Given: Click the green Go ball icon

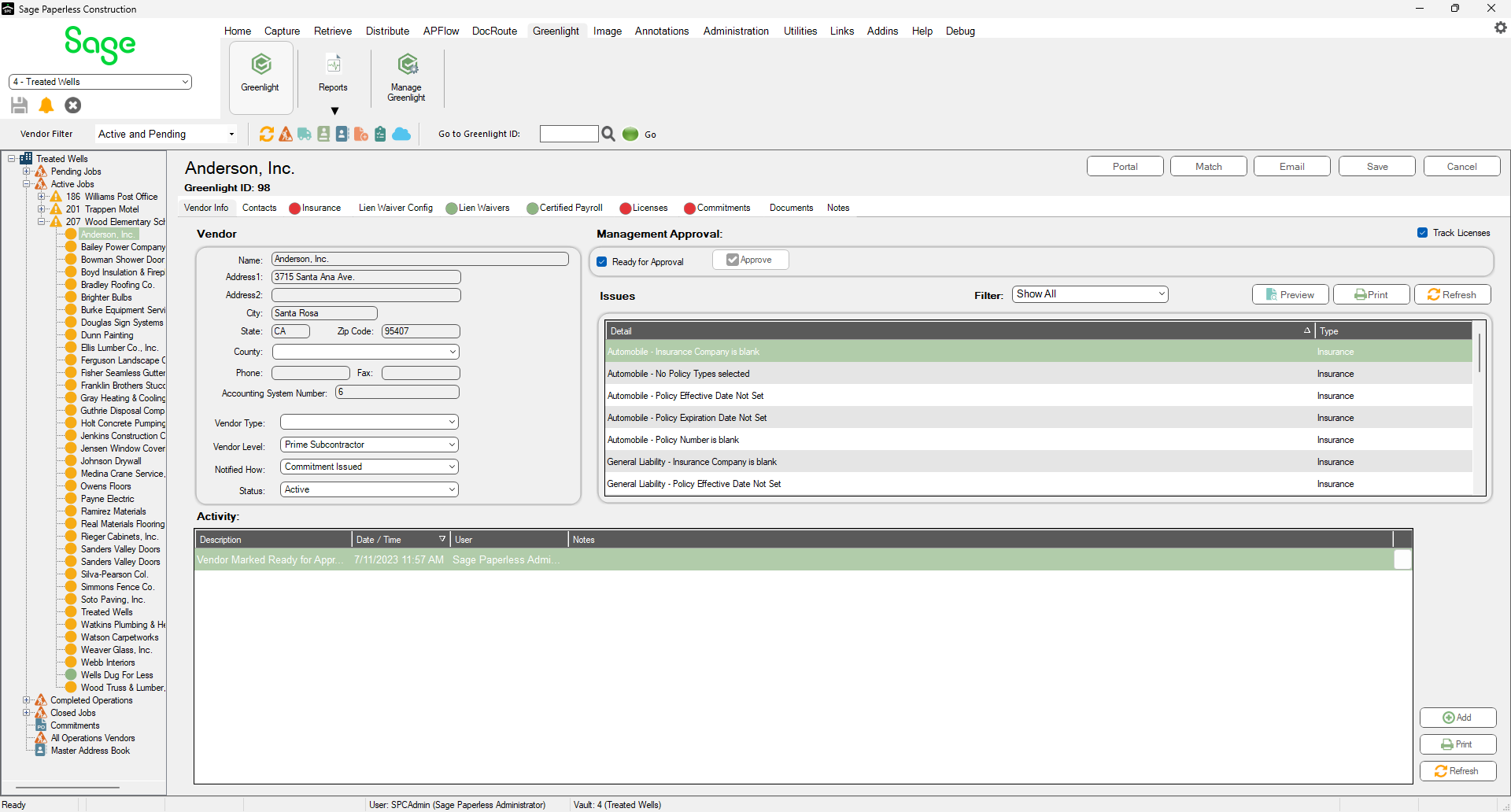Looking at the screenshot, I should [x=630, y=134].
